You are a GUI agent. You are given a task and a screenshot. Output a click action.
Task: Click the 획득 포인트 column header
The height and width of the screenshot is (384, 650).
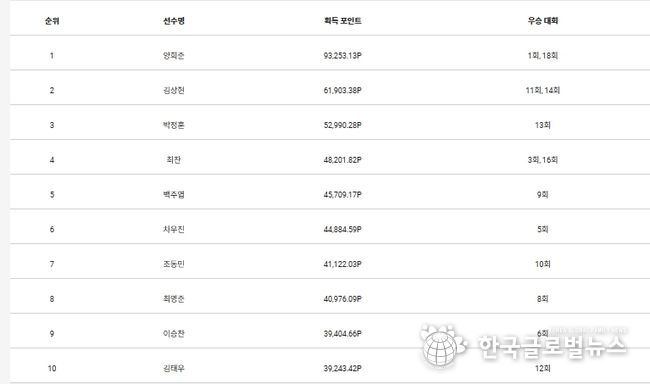coord(342,21)
